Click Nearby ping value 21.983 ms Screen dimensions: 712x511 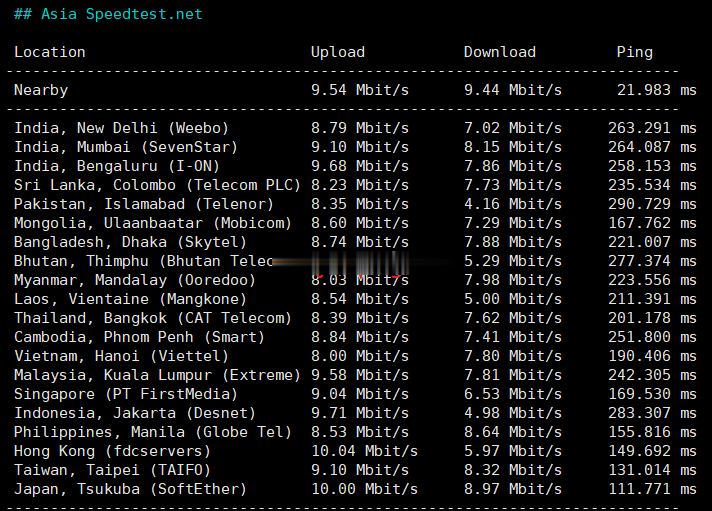click(657, 90)
